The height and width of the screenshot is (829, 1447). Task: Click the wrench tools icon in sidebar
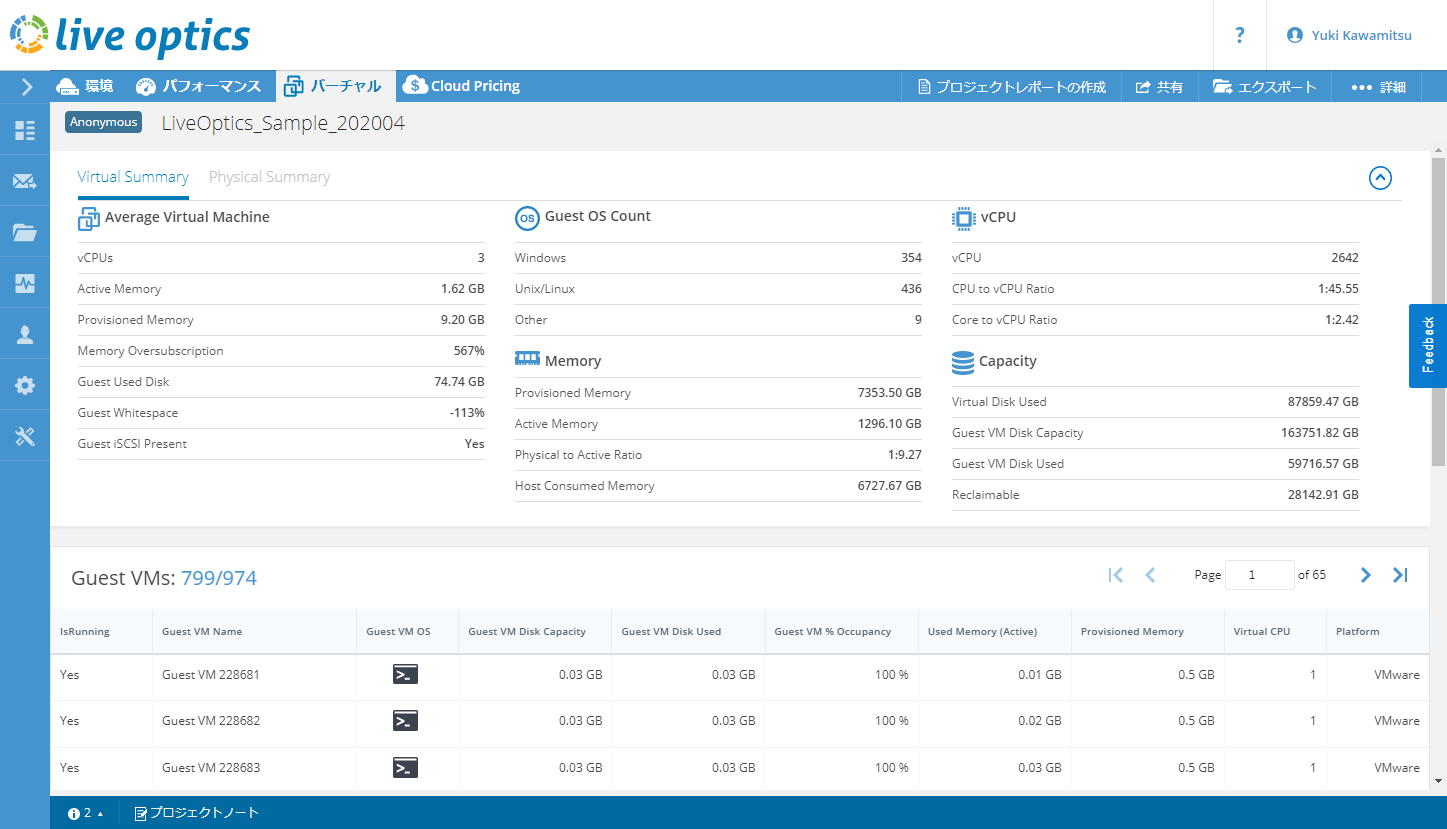pyautogui.click(x=25, y=437)
